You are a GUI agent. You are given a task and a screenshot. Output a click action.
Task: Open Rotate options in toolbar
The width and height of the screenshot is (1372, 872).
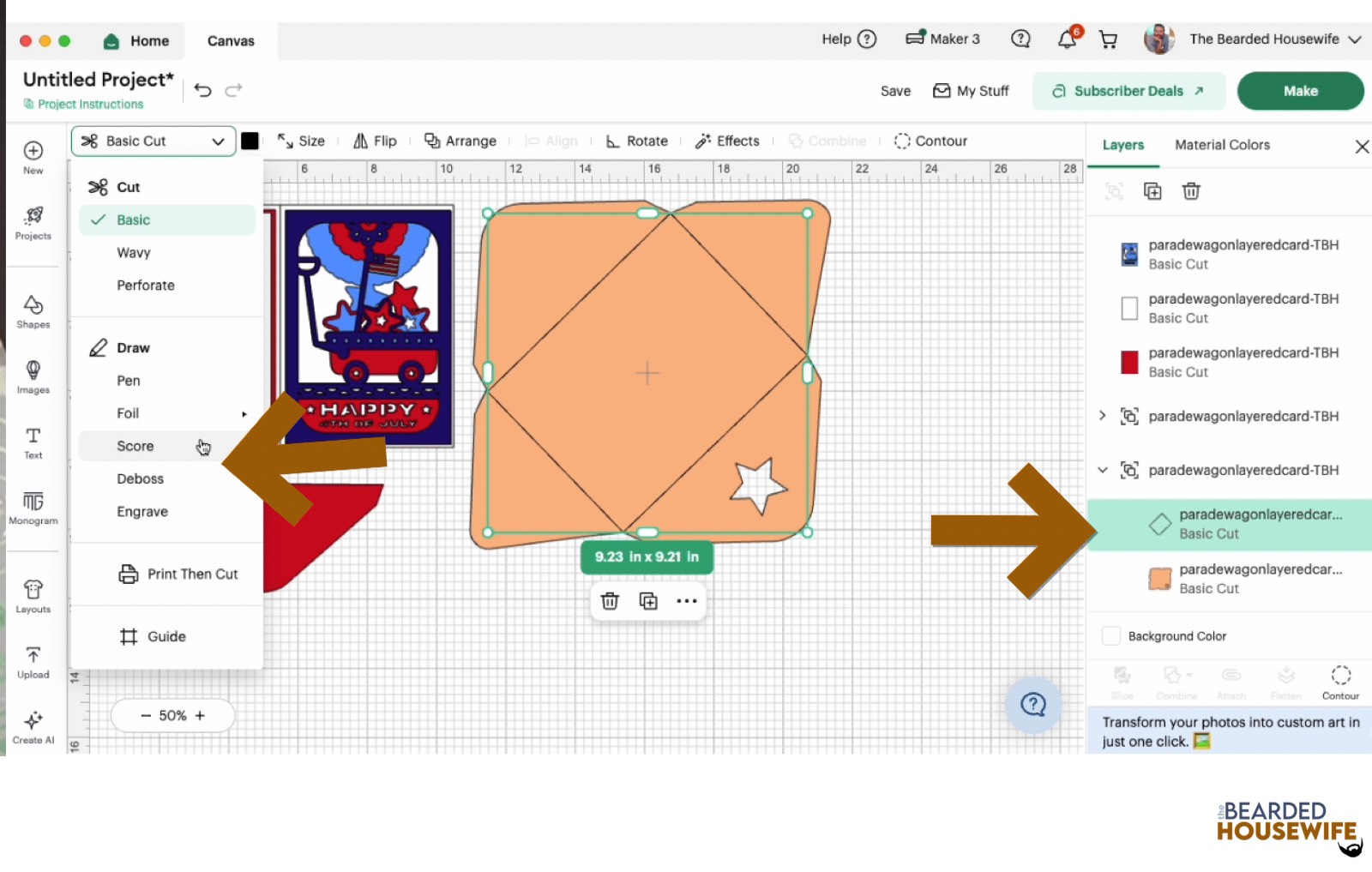(636, 141)
